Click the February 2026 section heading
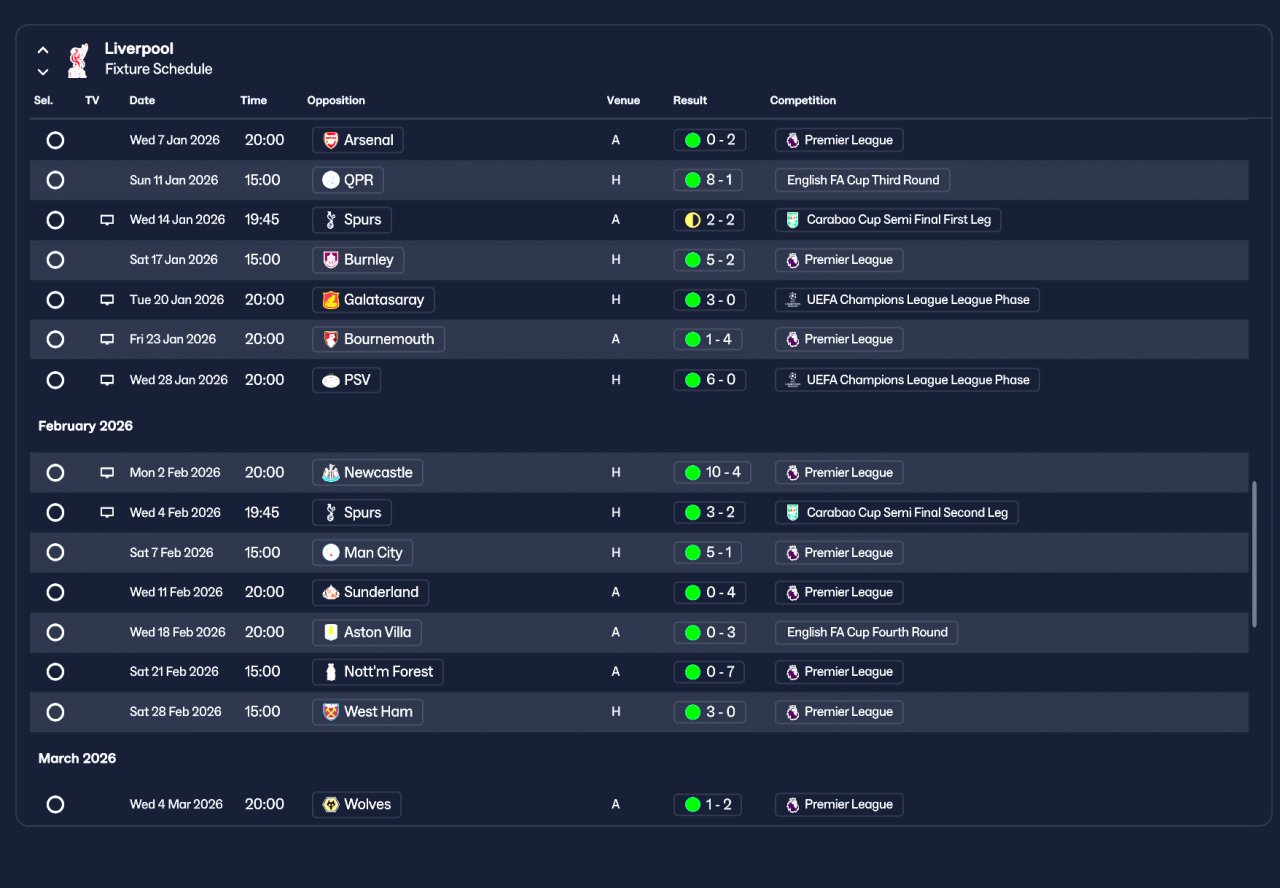Viewport: 1280px width, 888px height. [85, 426]
